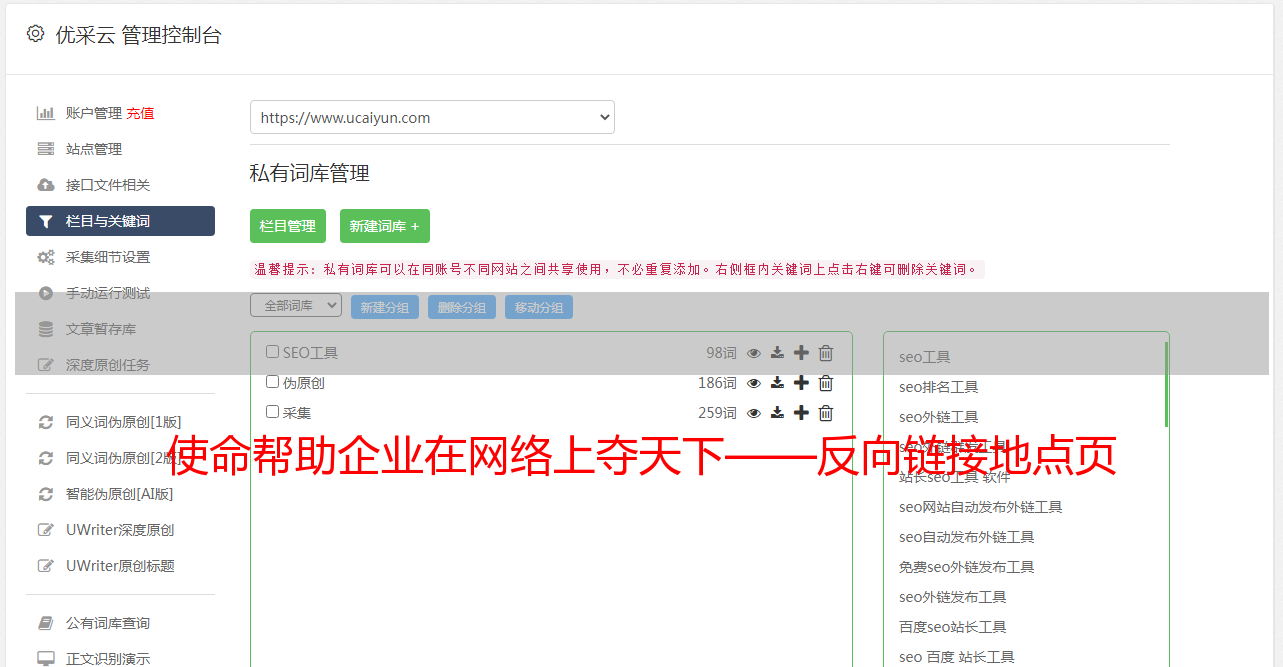Image resolution: width=1283 pixels, height=667 pixels.
Task: Click the funnel icon in 栏目与关键词
Action: [x=46, y=221]
